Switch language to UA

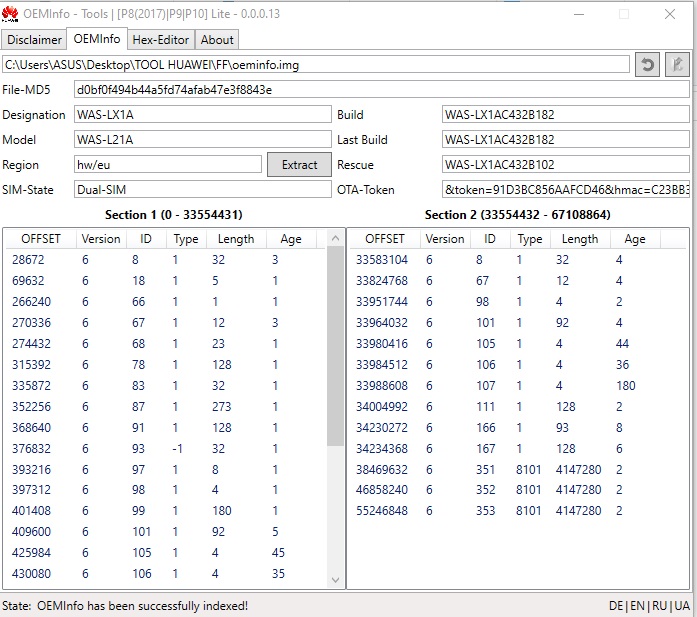click(x=681, y=606)
